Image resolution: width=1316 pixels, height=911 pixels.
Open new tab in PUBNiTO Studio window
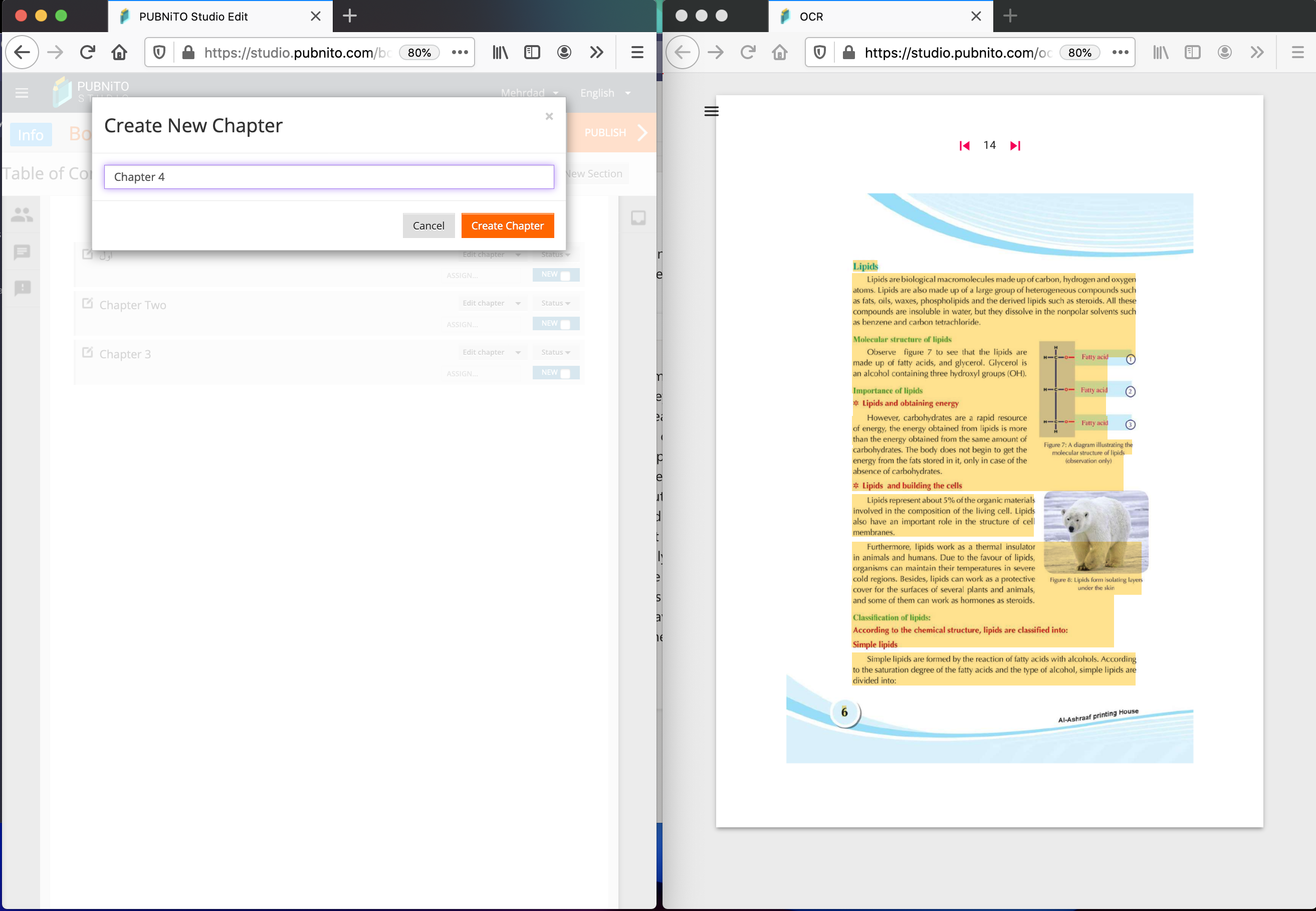[x=350, y=16]
